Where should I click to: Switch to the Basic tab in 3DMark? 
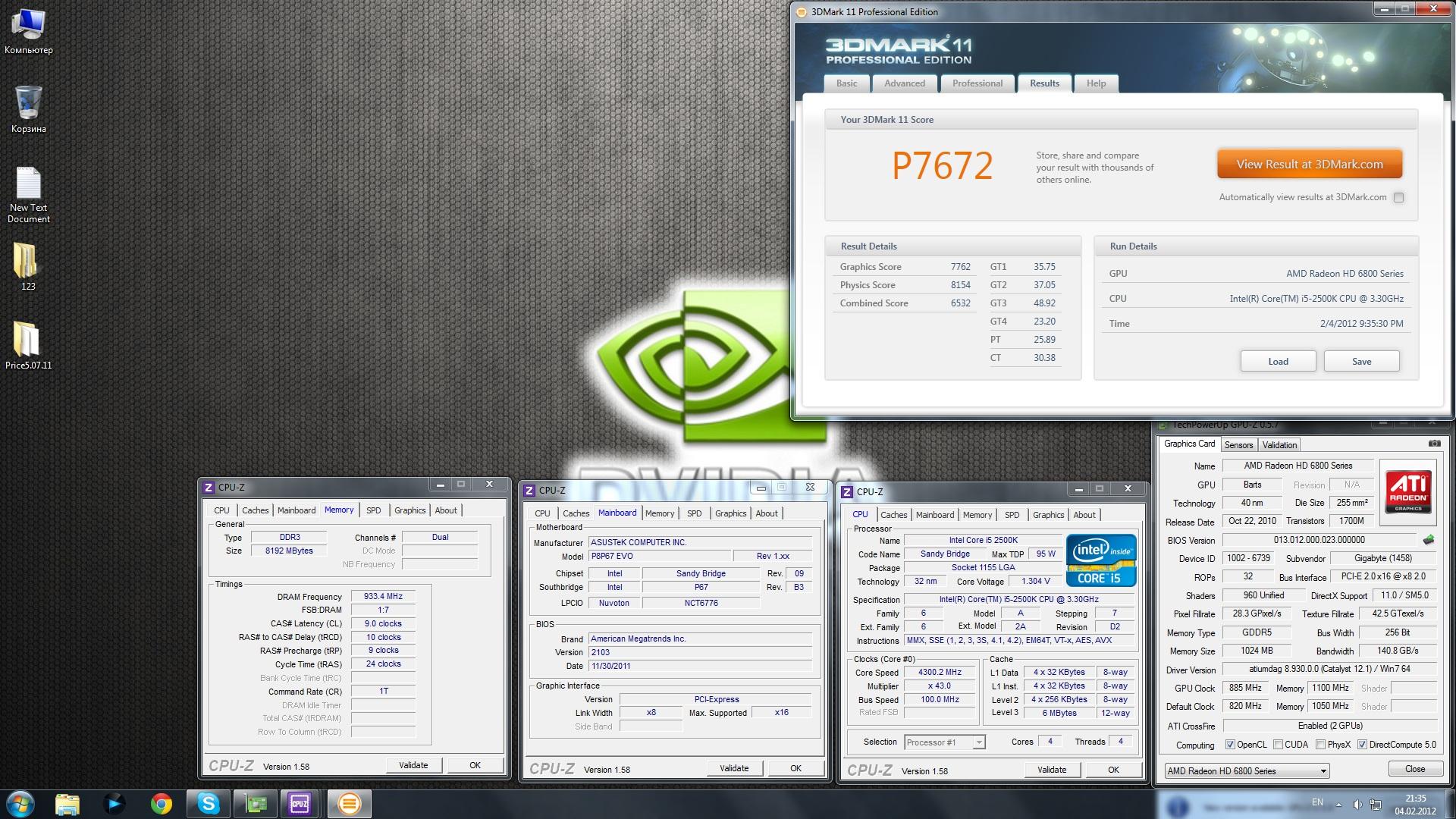(x=846, y=83)
